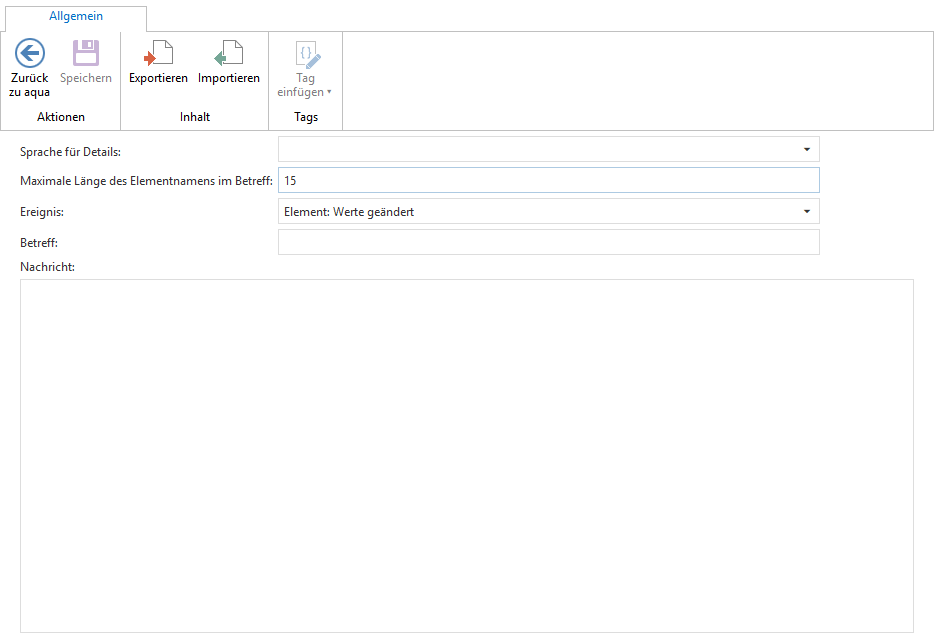Click the Inhalt ribbon group label
Screen dimensions: 934x638
point(194,117)
